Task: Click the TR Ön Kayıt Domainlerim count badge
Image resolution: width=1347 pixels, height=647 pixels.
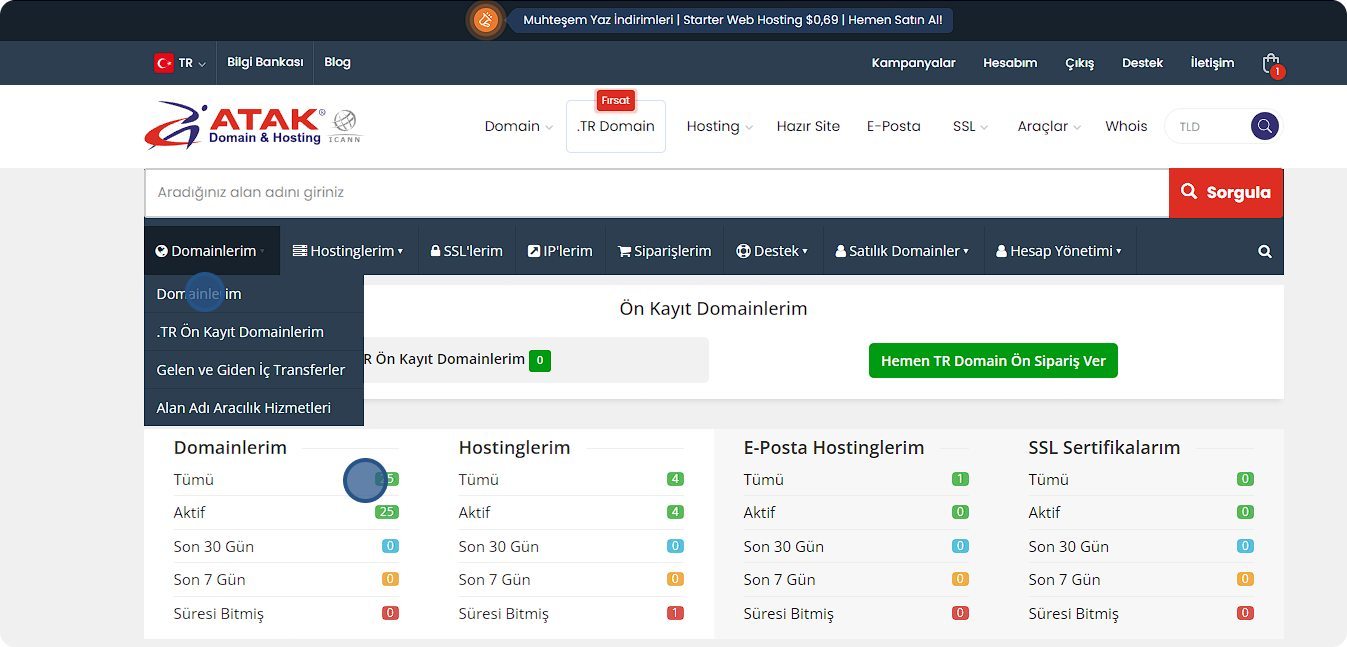Action: [540, 360]
